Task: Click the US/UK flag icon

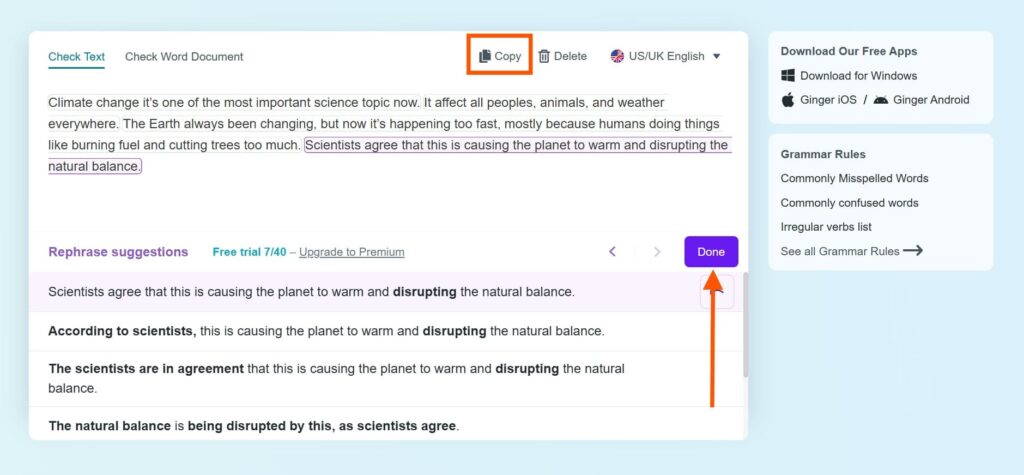Action: point(617,56)
